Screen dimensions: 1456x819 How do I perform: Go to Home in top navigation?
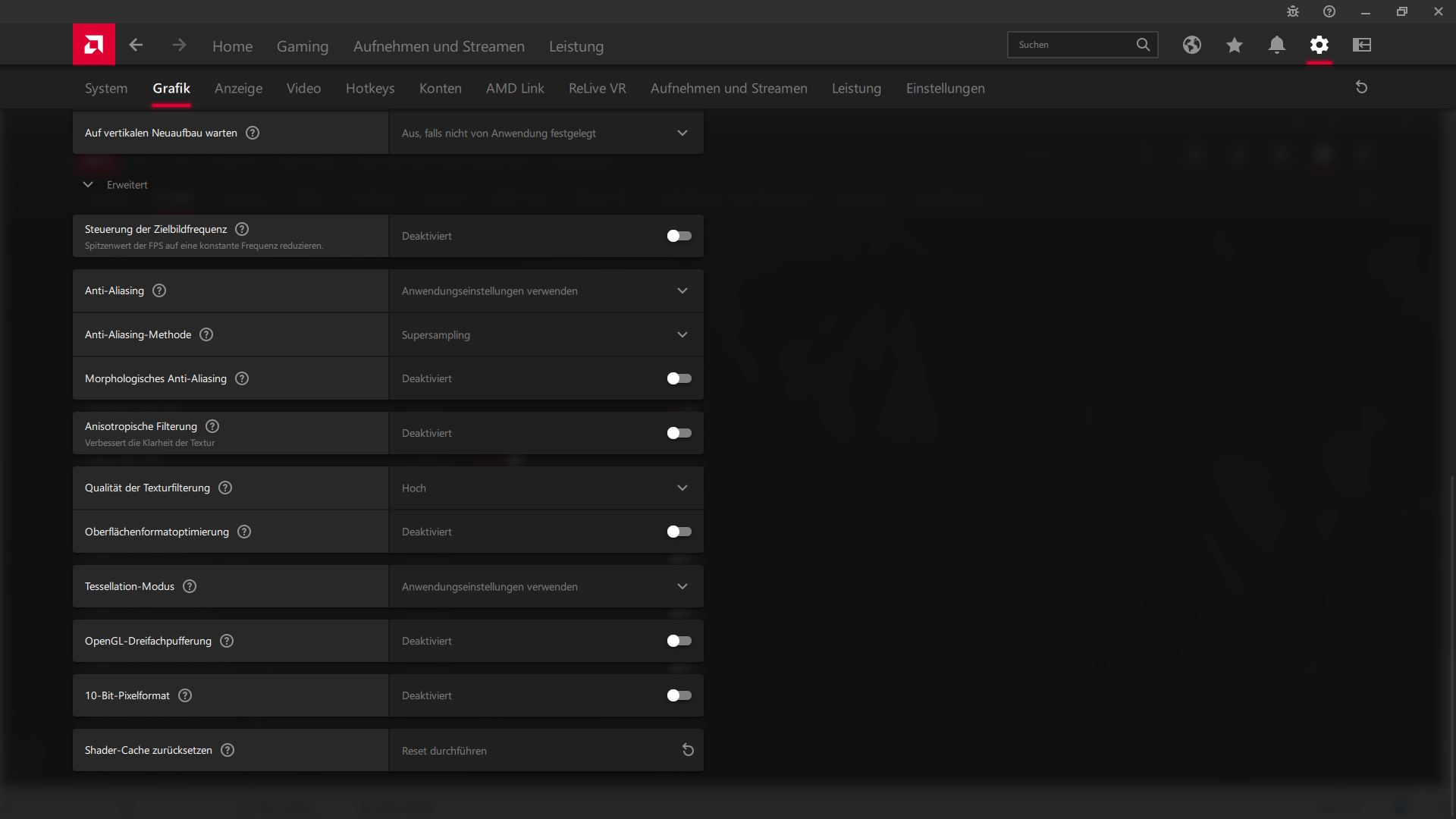click(232, 46)
